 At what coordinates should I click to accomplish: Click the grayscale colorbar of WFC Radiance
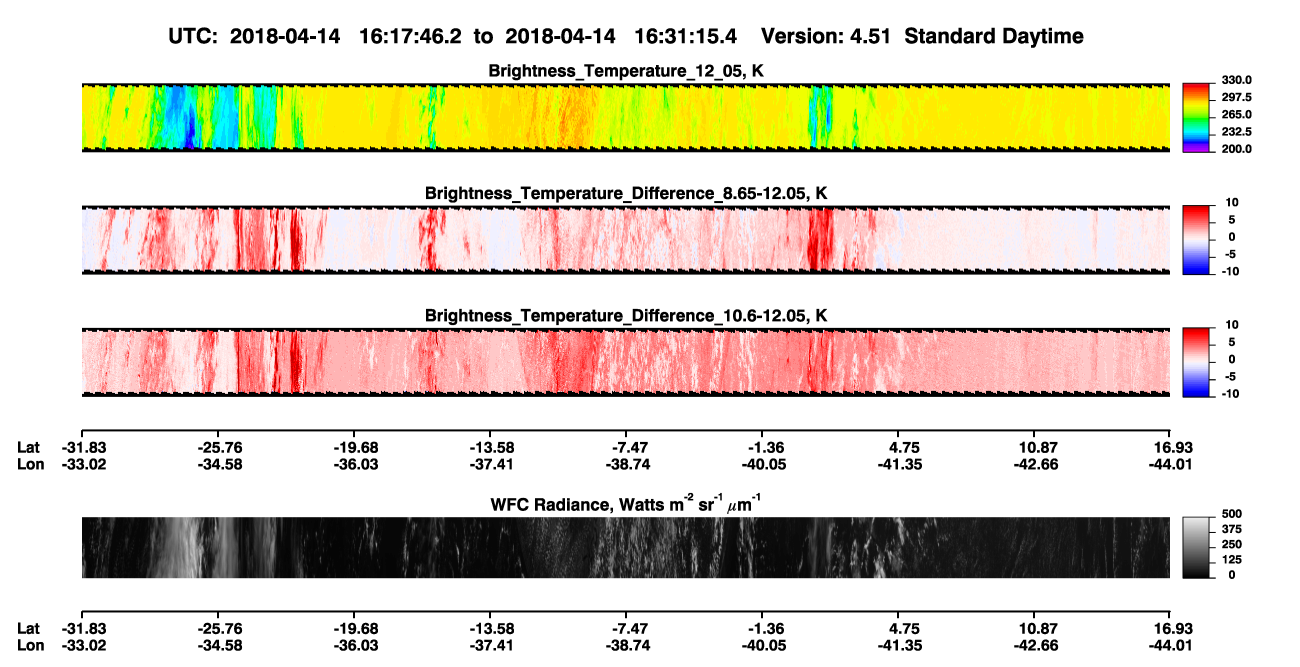tap(1195, 547)
